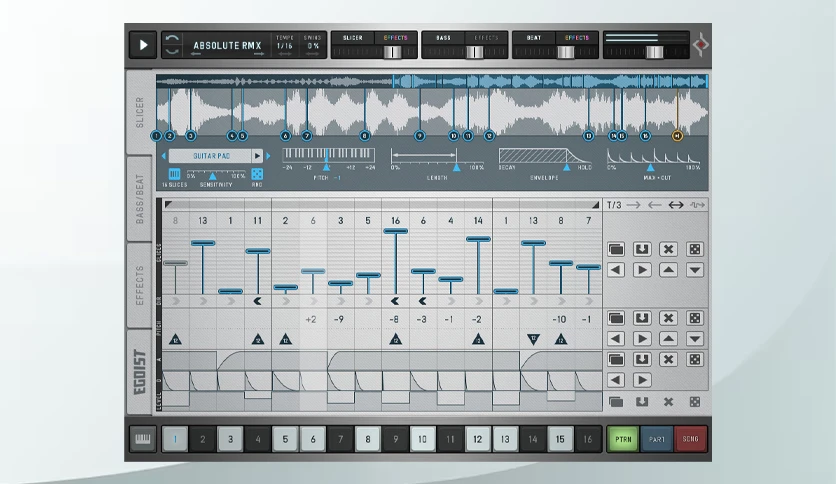
Task: Click the redo arrow in header
Action: [x=172, y=51]
